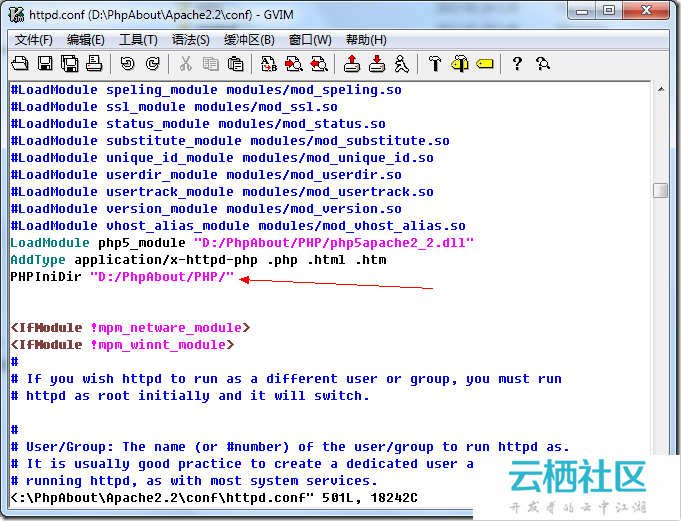Open the 文件(F) menu
This screenshot has height=521, width=681.
tap(33, 40)
